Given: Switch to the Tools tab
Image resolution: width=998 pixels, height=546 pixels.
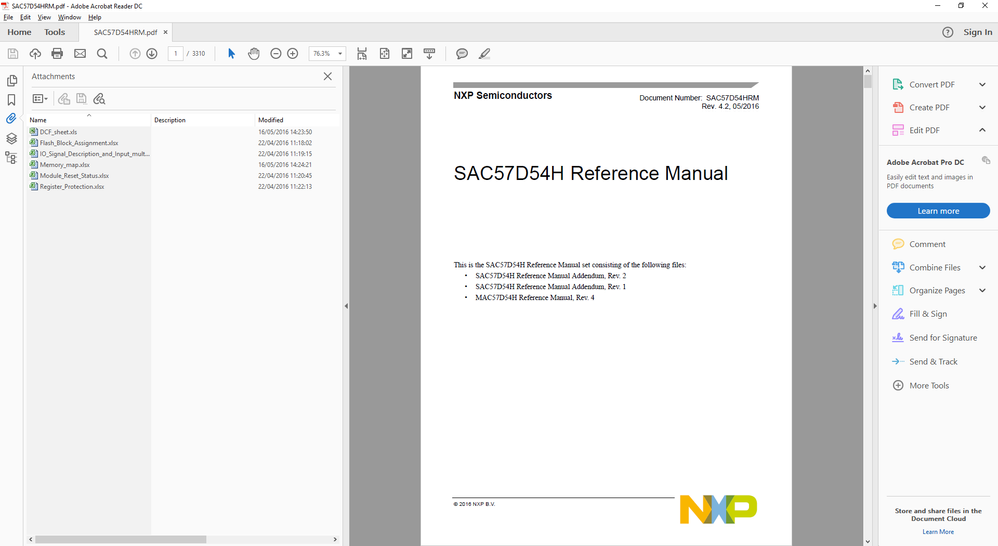Looking at the screenshot, I should (55, 32).
